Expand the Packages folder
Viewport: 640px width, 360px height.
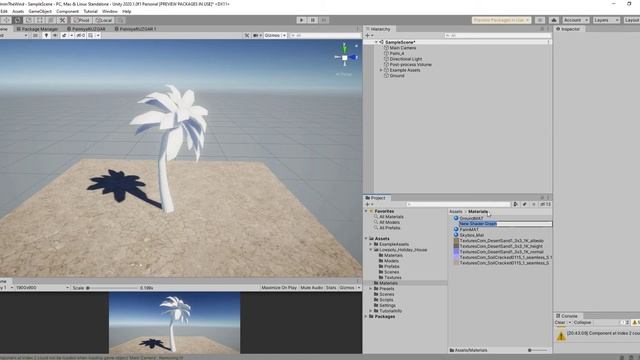tap(366, 316)
